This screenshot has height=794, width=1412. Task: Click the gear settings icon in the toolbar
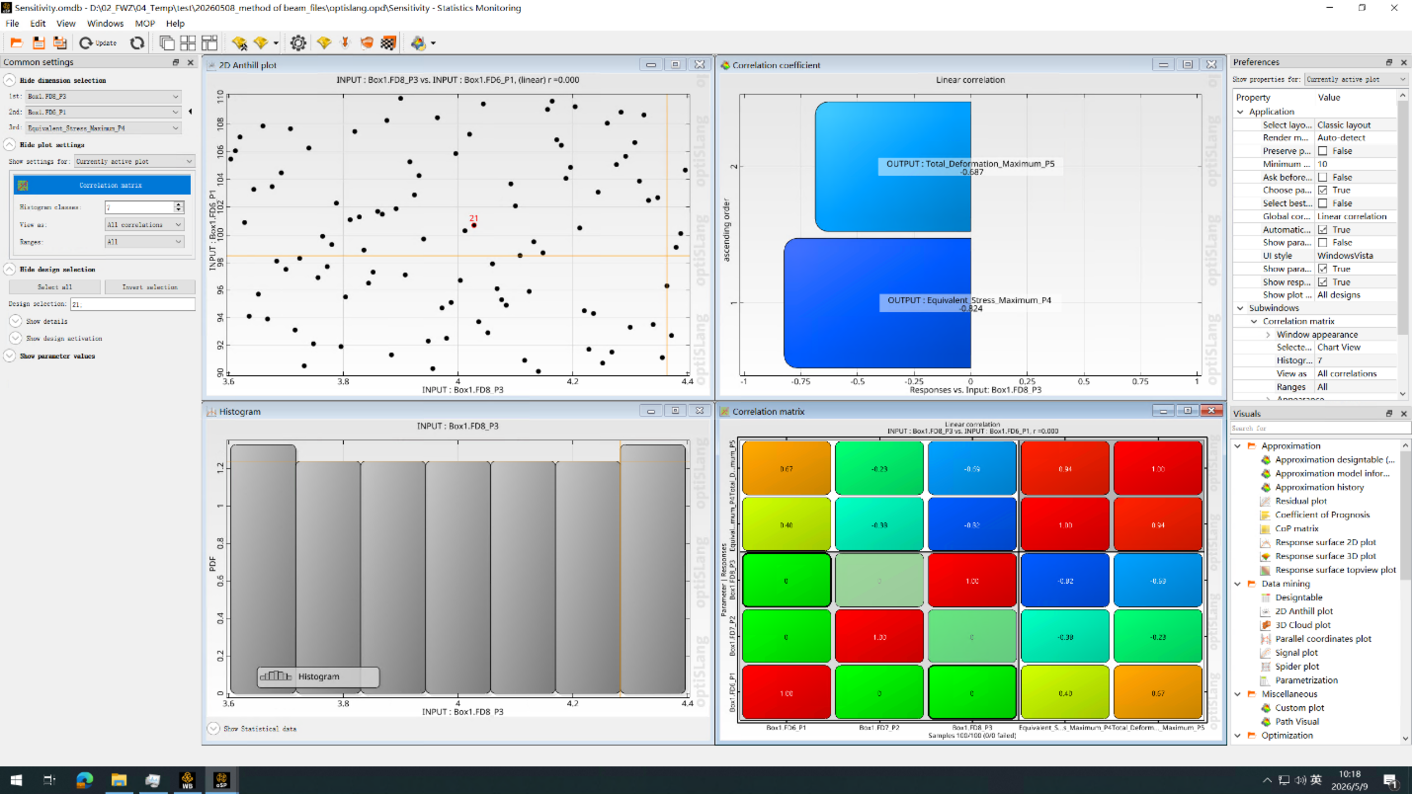point(298,43)
